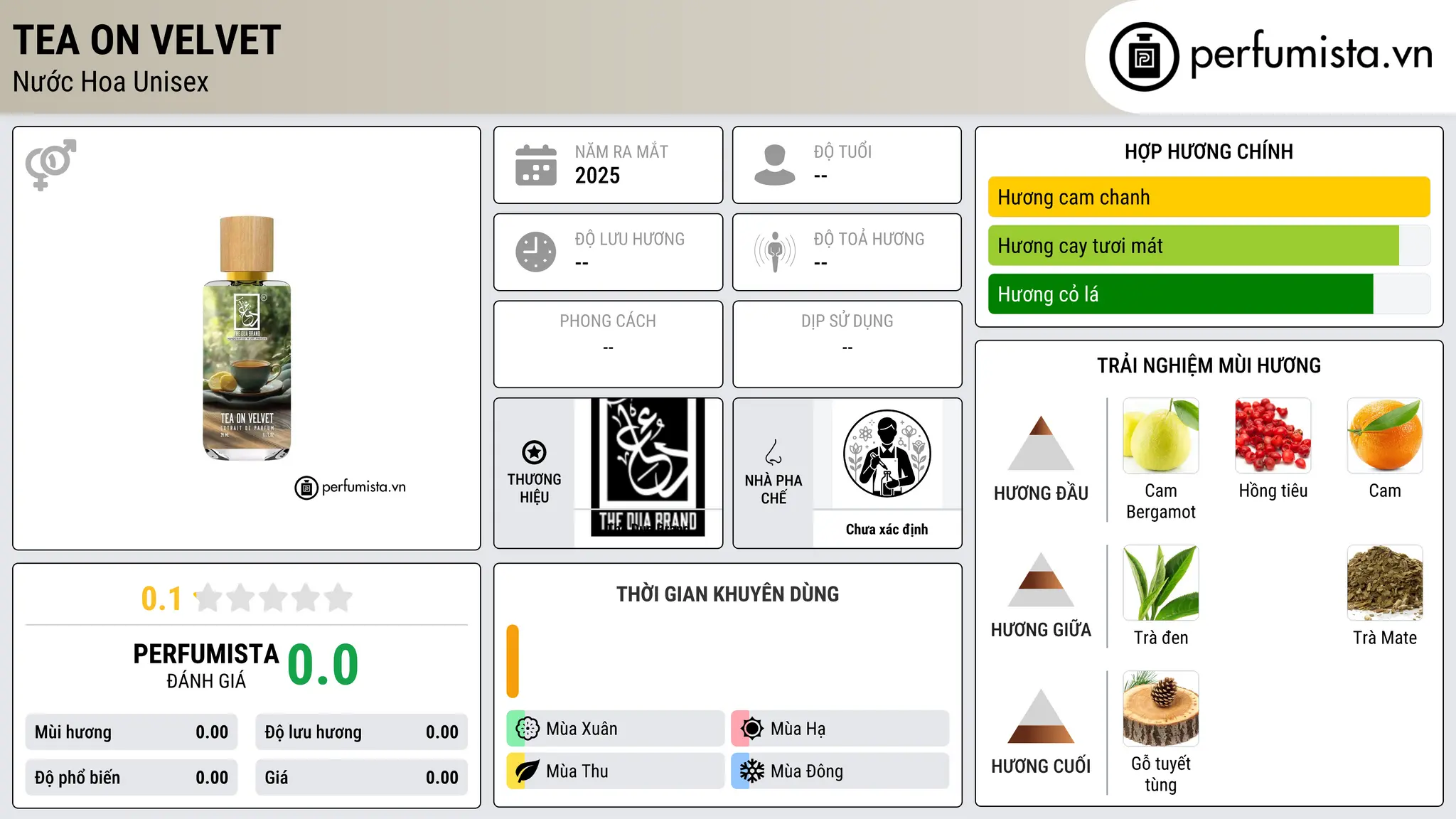The height and width of the screenshot is (819, 1456).
Task: Click the orange bar in the season chart
Action: pos(513,661)
